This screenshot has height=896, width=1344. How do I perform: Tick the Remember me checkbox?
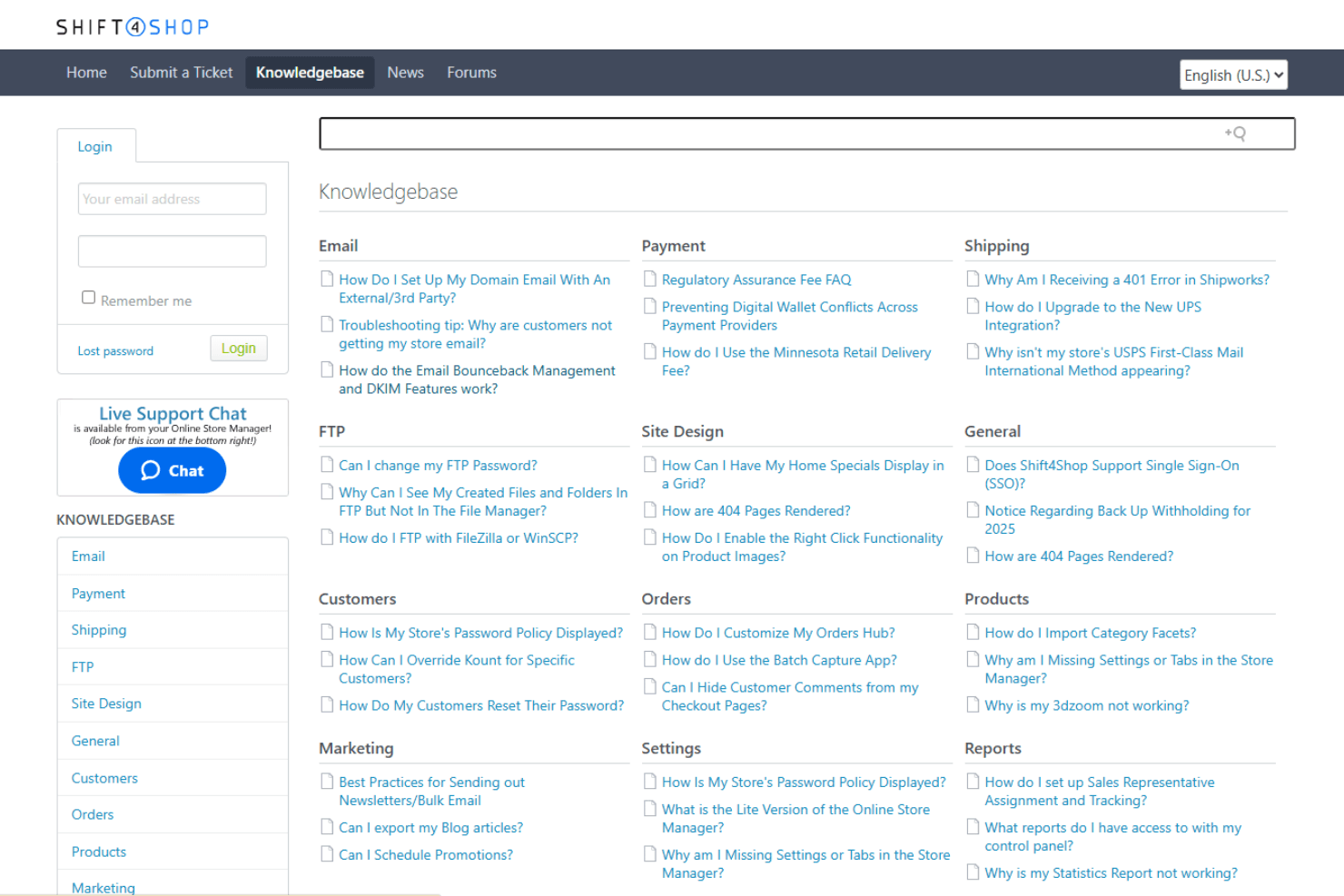tap(88, 298)
